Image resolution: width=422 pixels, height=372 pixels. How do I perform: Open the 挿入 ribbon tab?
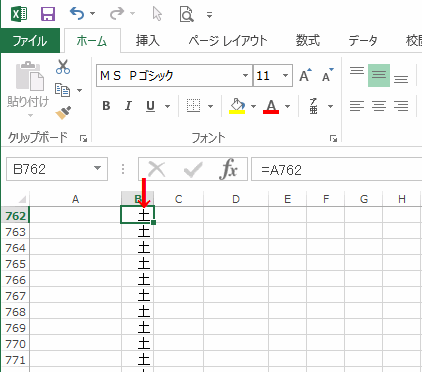pyautogui.click(x=148, y=41)
